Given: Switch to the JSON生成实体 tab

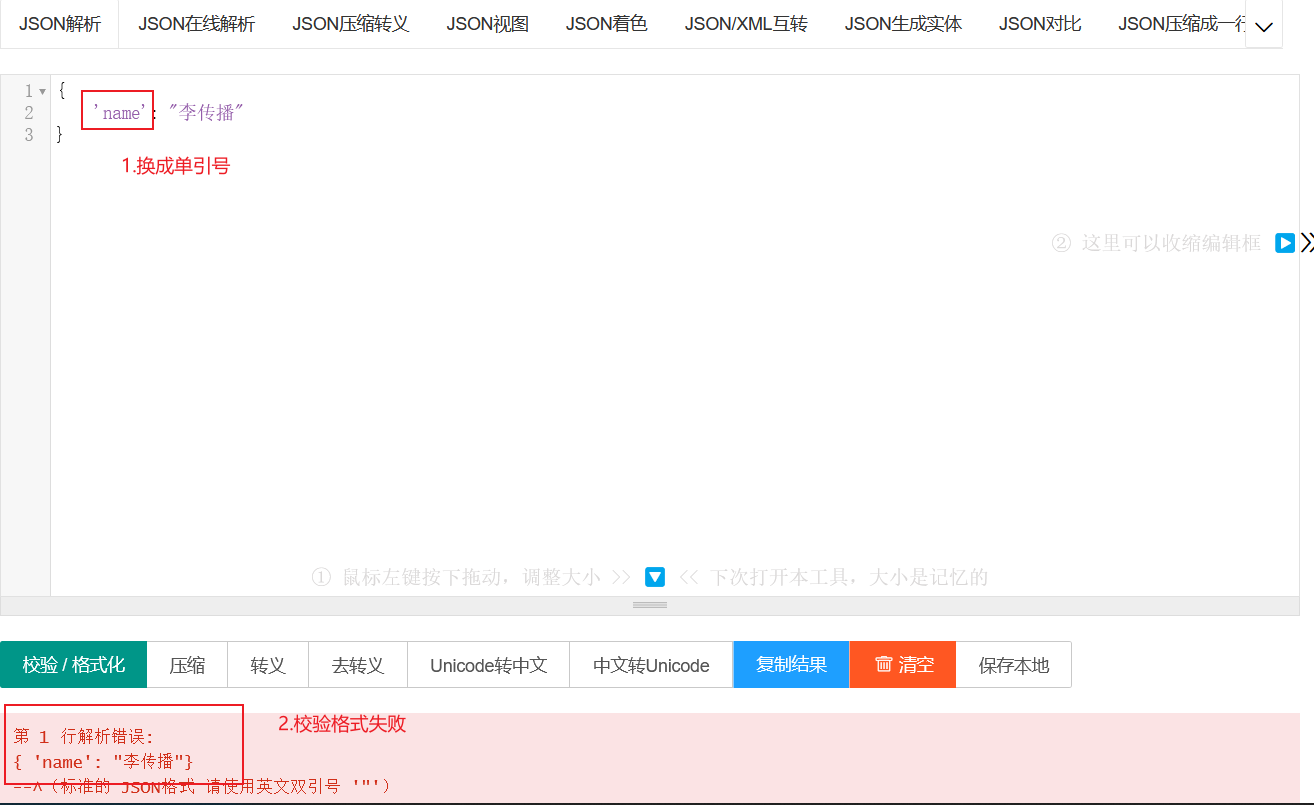Looking at the screenshot, I should click(x=903, y=24).
